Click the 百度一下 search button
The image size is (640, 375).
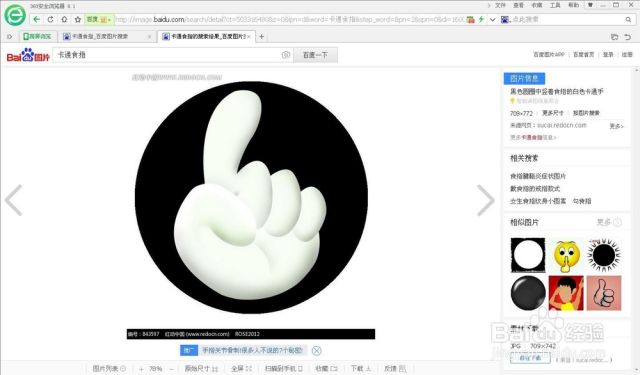tap(315, 55)
